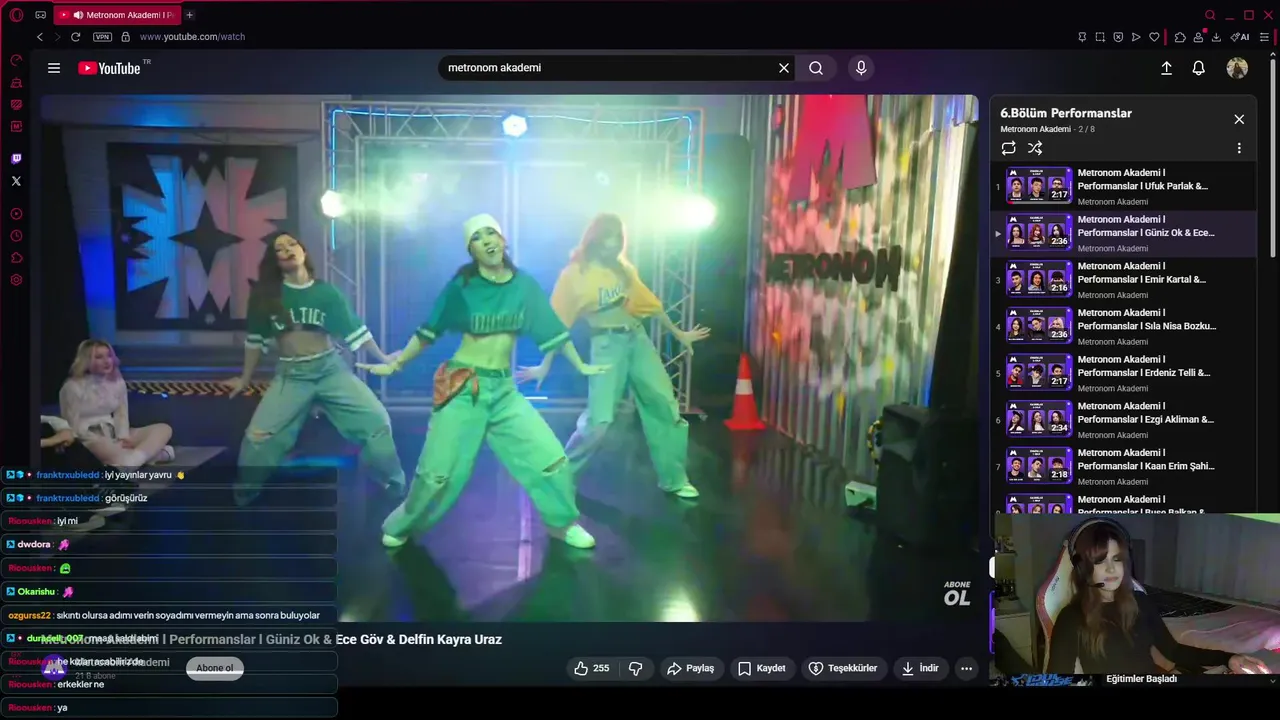
Task: Open the site security lock icon
Action: pos(125,37)
